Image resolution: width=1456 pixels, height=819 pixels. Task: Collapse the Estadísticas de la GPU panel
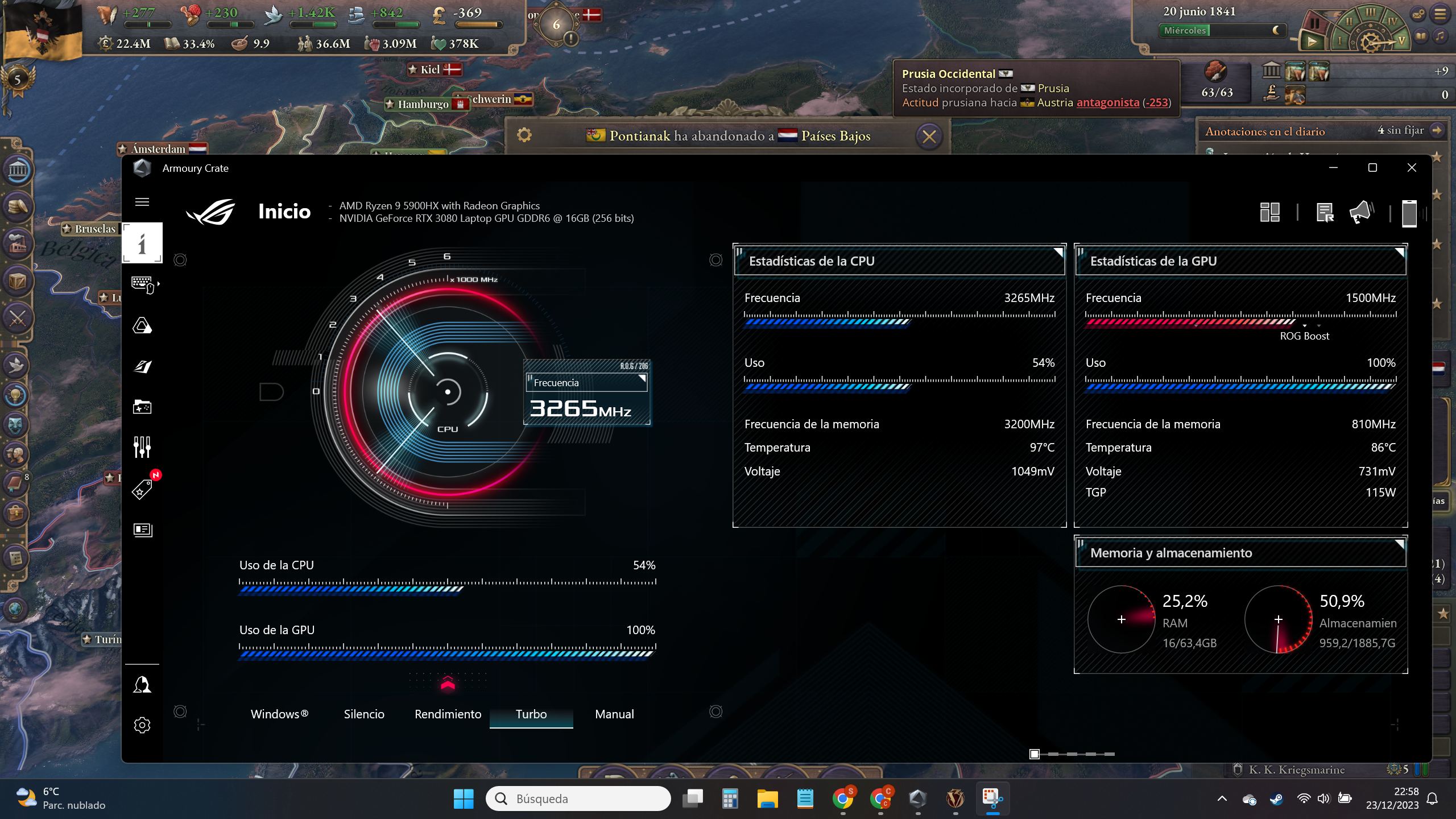click(1399, 253)
